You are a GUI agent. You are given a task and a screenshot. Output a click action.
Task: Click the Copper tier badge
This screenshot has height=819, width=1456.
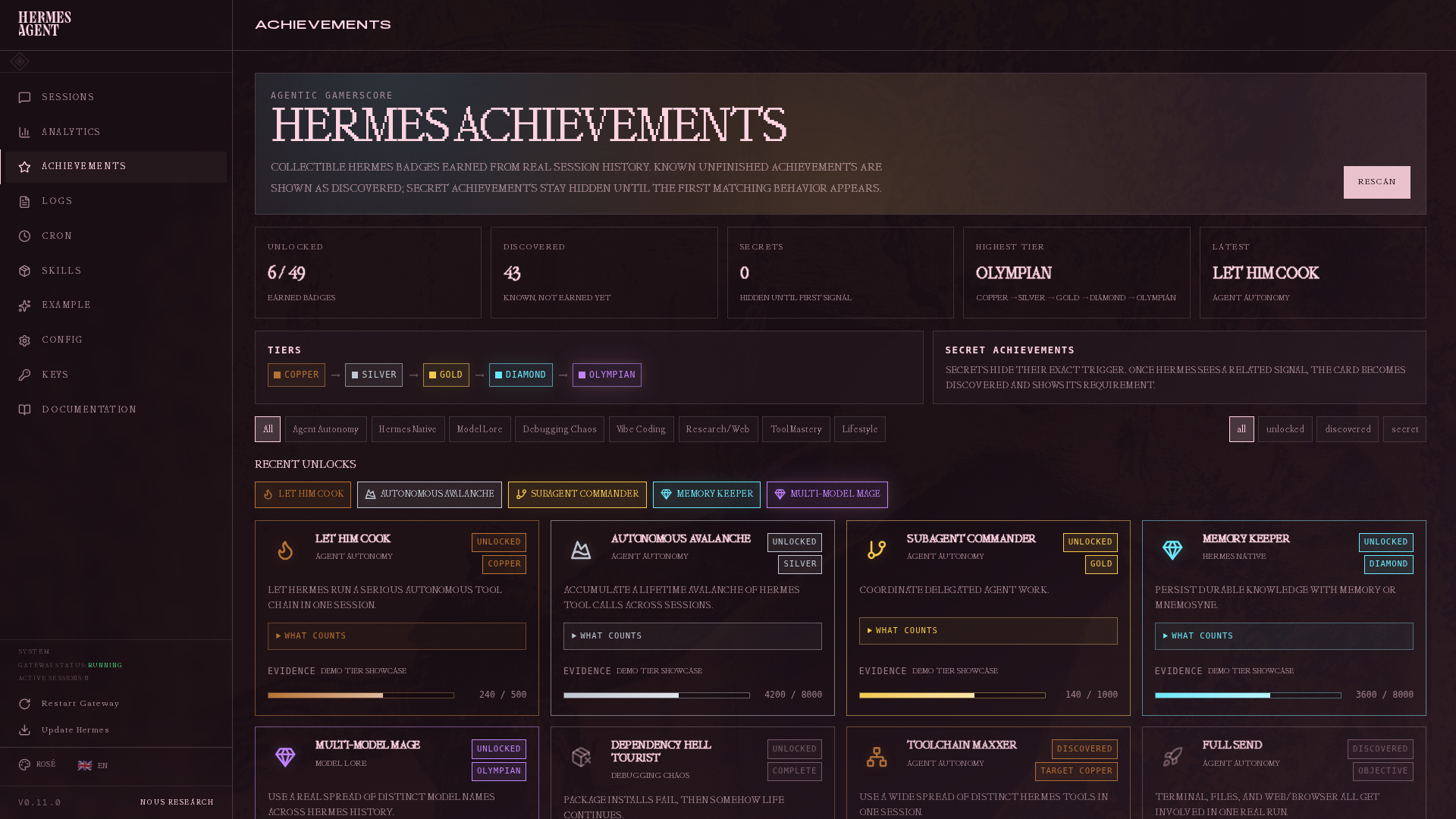(297, 375)
